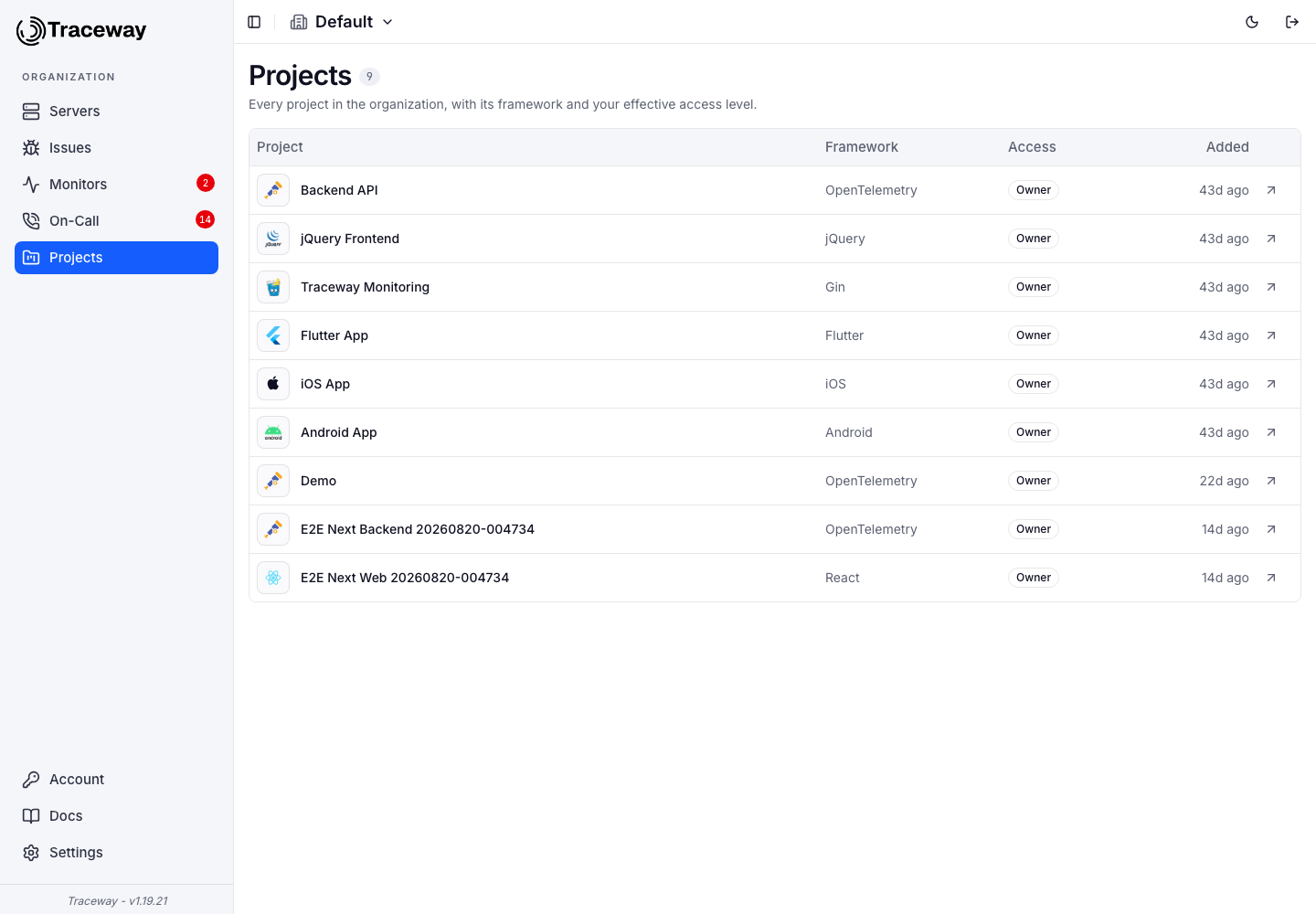Click the Traceway Monitoring project name

[365, 287]
